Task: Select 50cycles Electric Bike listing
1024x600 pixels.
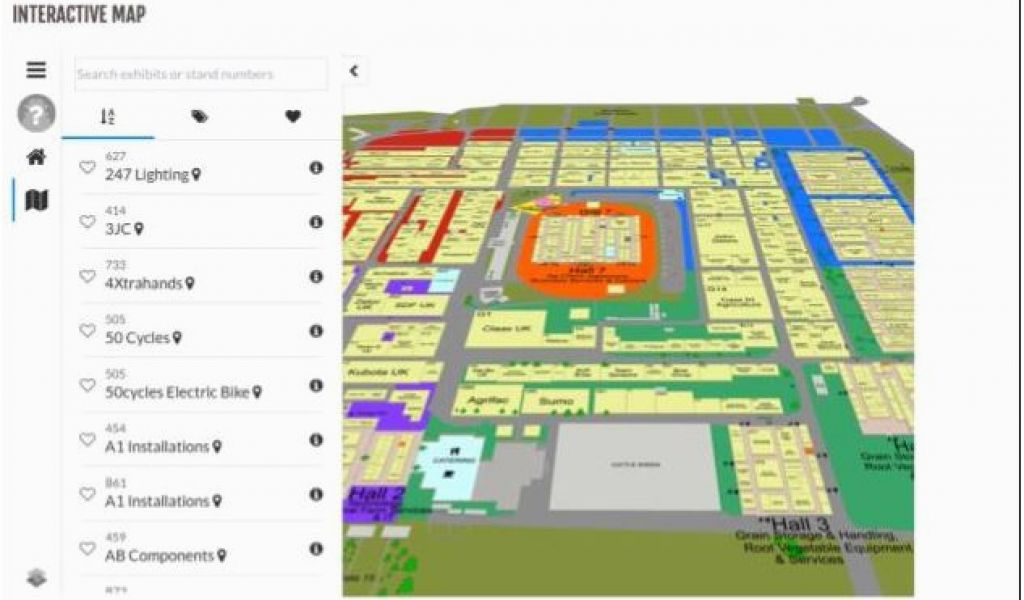Action: coord(176,392)
